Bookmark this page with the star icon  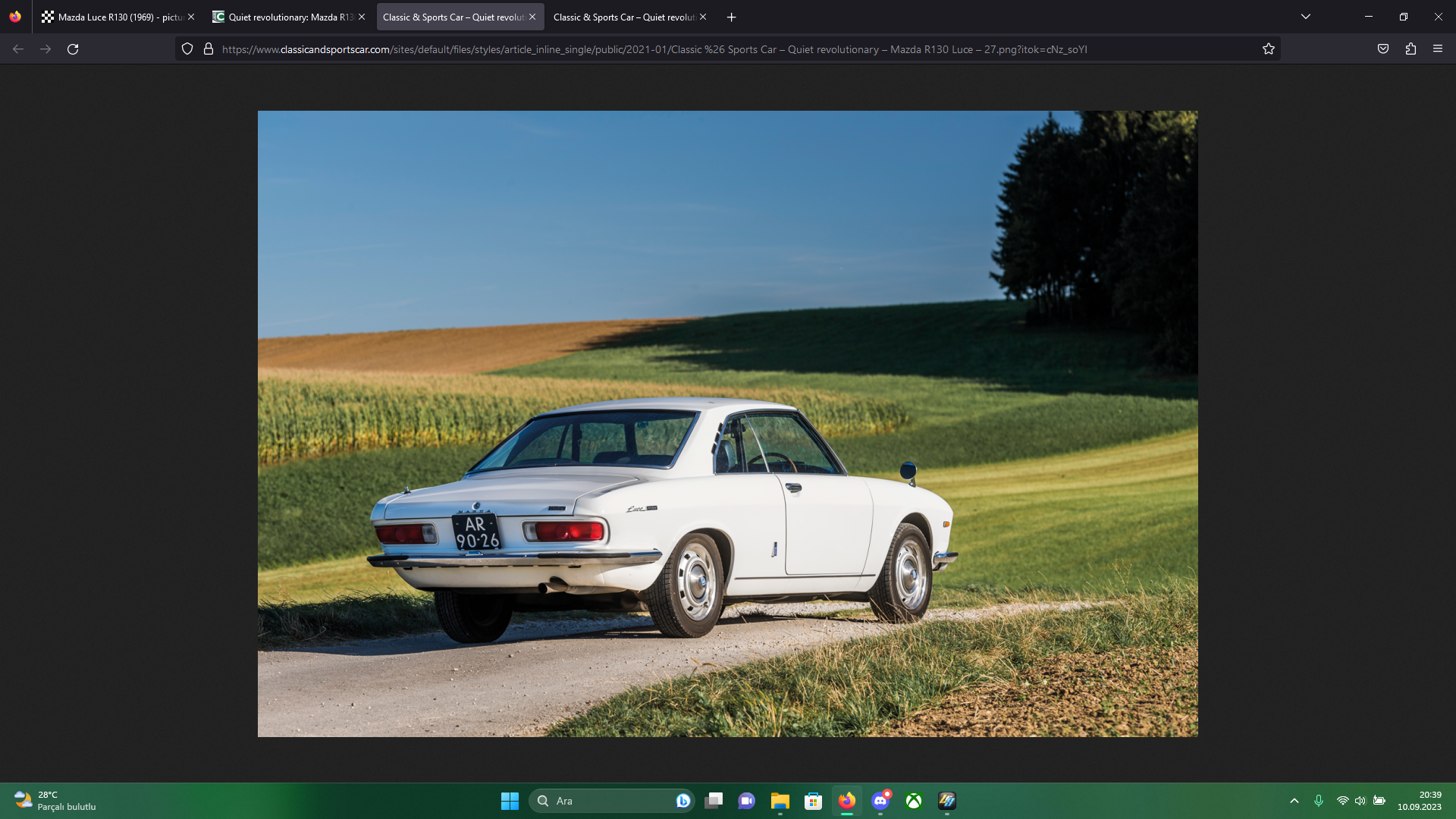point(1269,49)
